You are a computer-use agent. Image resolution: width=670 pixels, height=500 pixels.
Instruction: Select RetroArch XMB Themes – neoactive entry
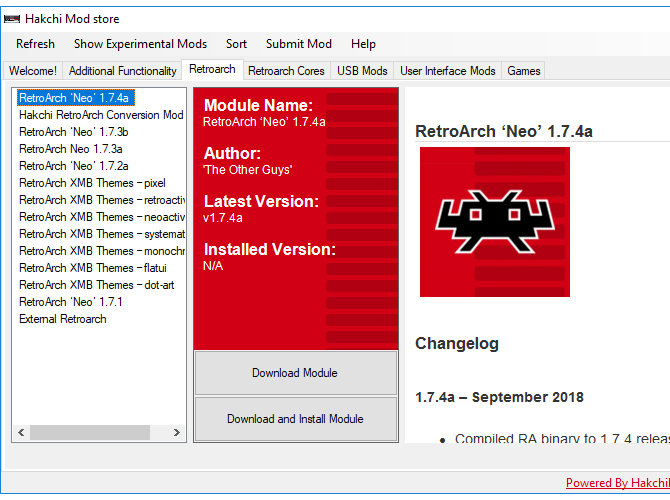point(102,217)
